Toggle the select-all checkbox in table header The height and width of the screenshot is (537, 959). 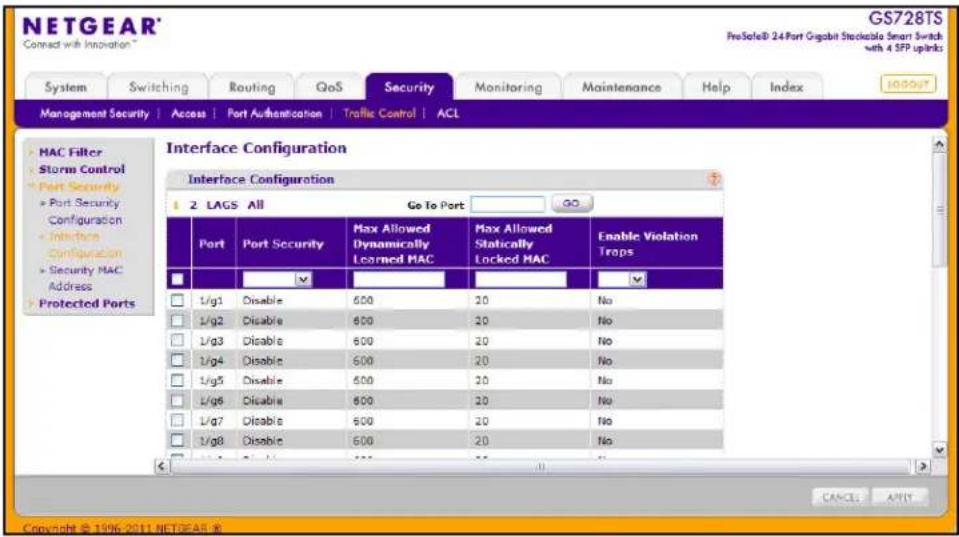[177, 280]
